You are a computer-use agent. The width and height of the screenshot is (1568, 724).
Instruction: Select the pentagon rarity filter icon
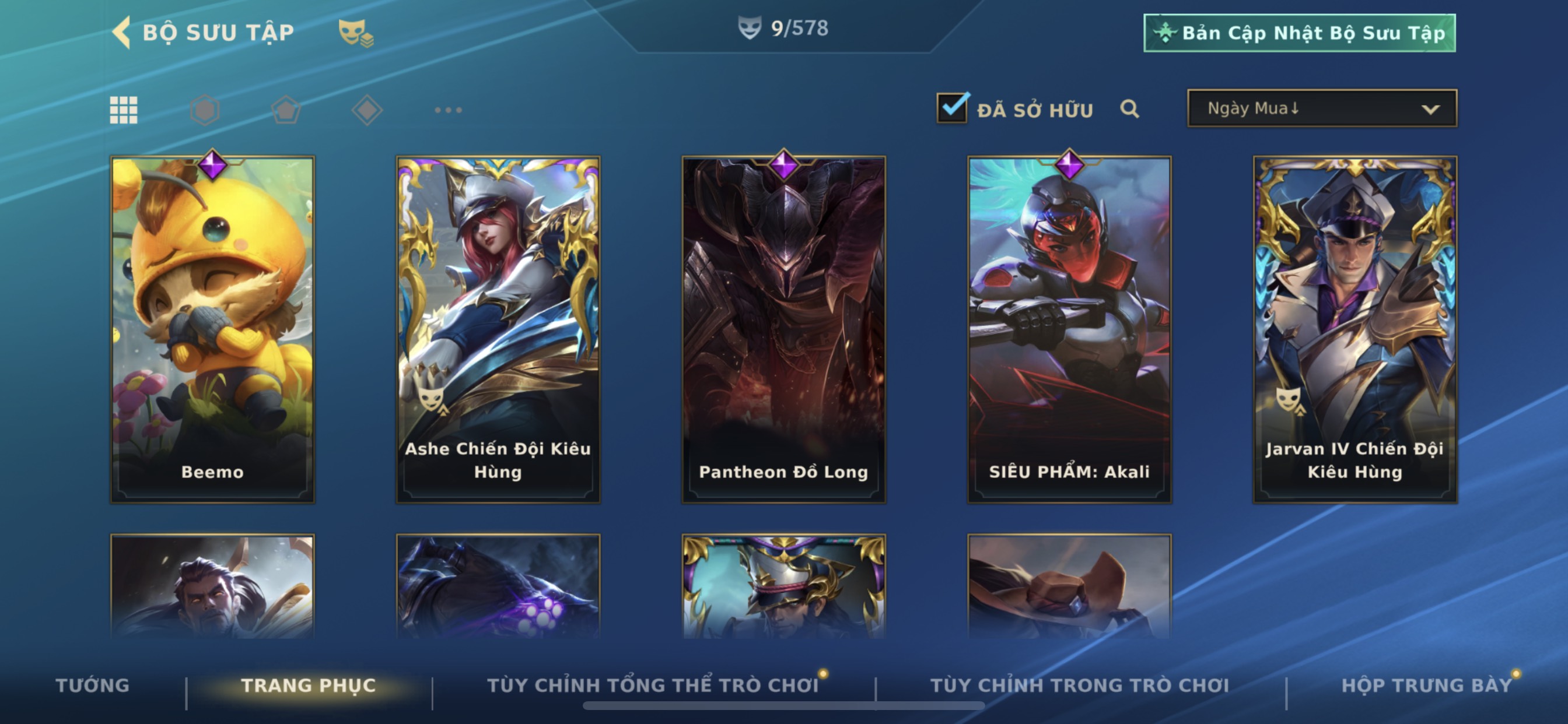[x=285, y=110]
